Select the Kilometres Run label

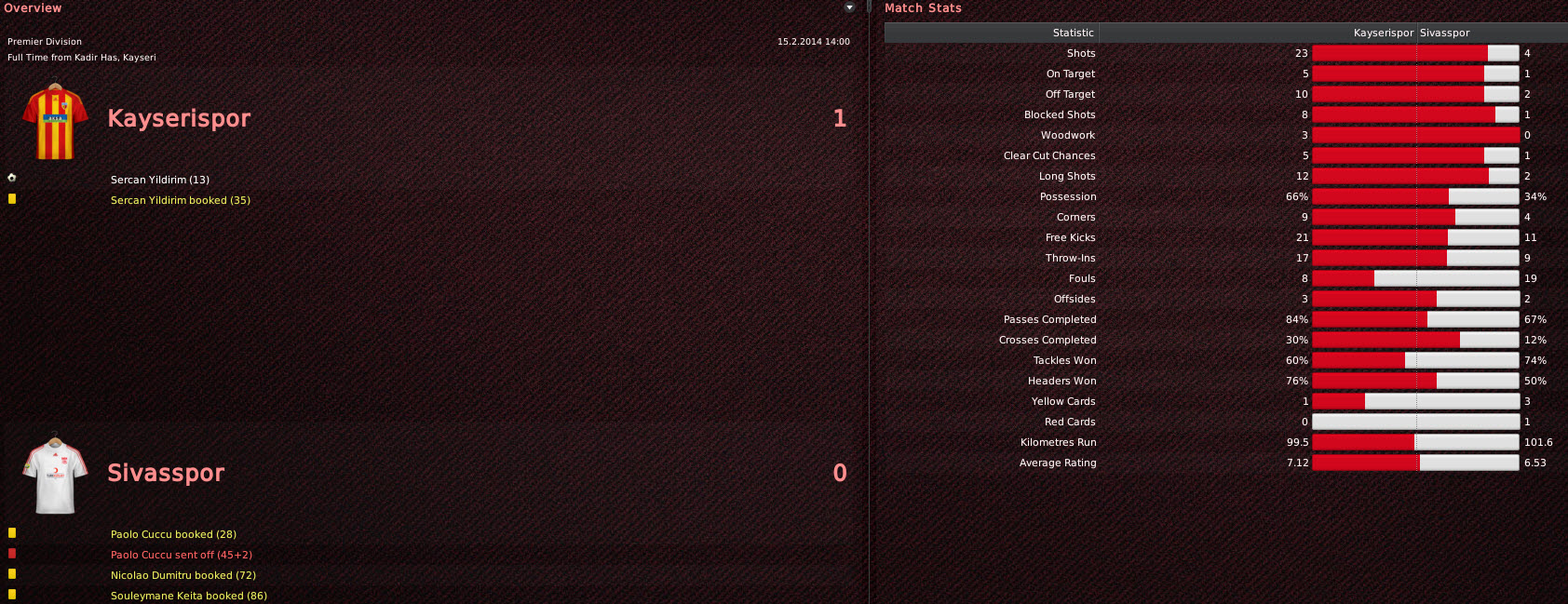pos(1059,442)
